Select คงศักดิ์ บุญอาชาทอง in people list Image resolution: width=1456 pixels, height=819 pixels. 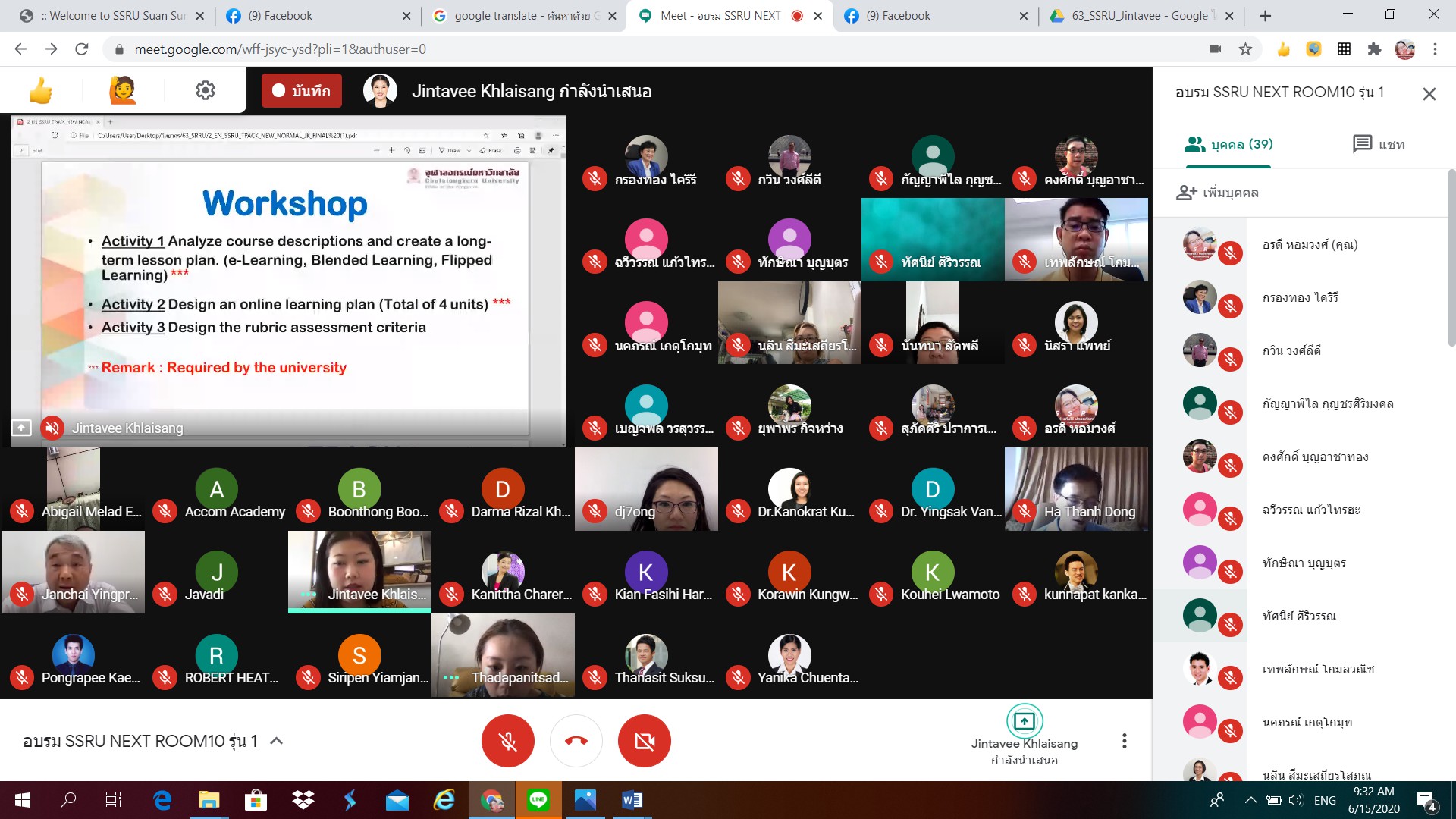[1301, 457]
